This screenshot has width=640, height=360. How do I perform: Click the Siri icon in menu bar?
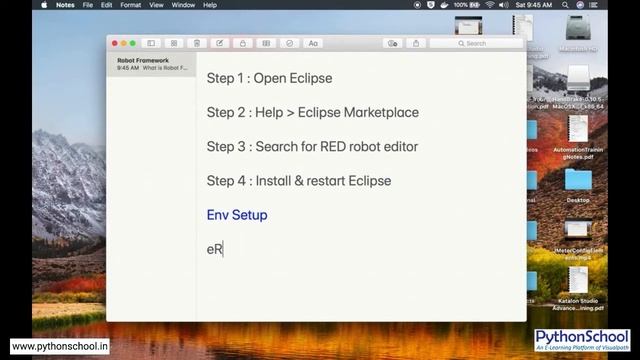(x=580, y=5)
